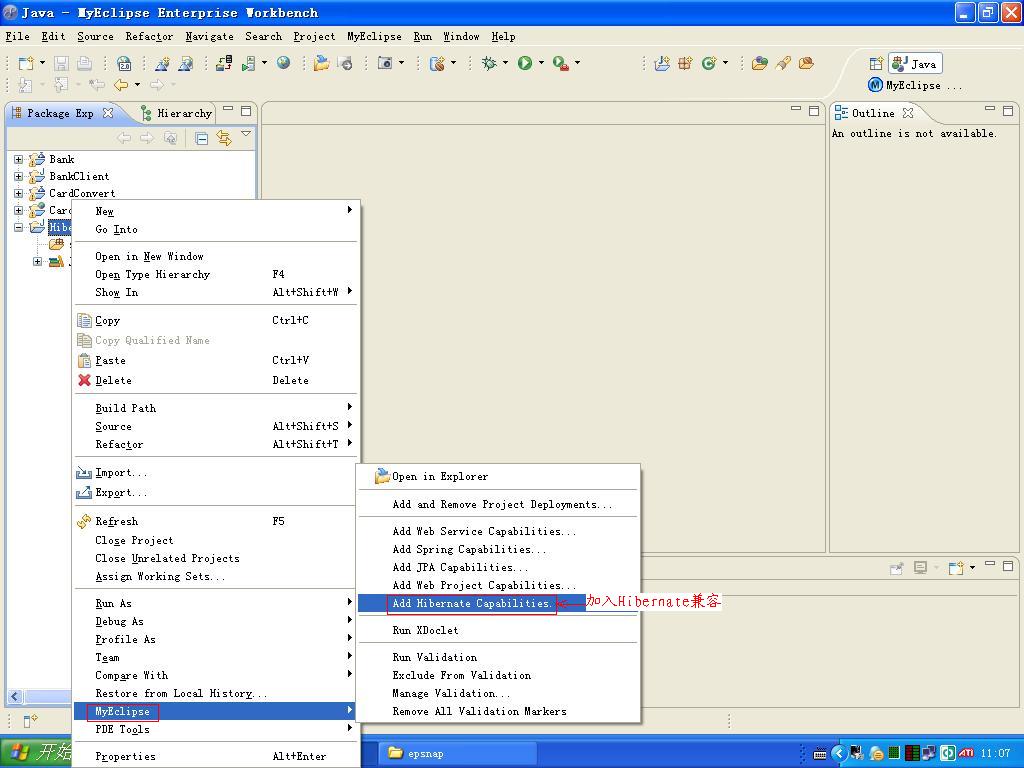The height and width of the screenshot is (768, 1024).
Task: Choose Remove All Validation Markers
Action: [497, 711]
